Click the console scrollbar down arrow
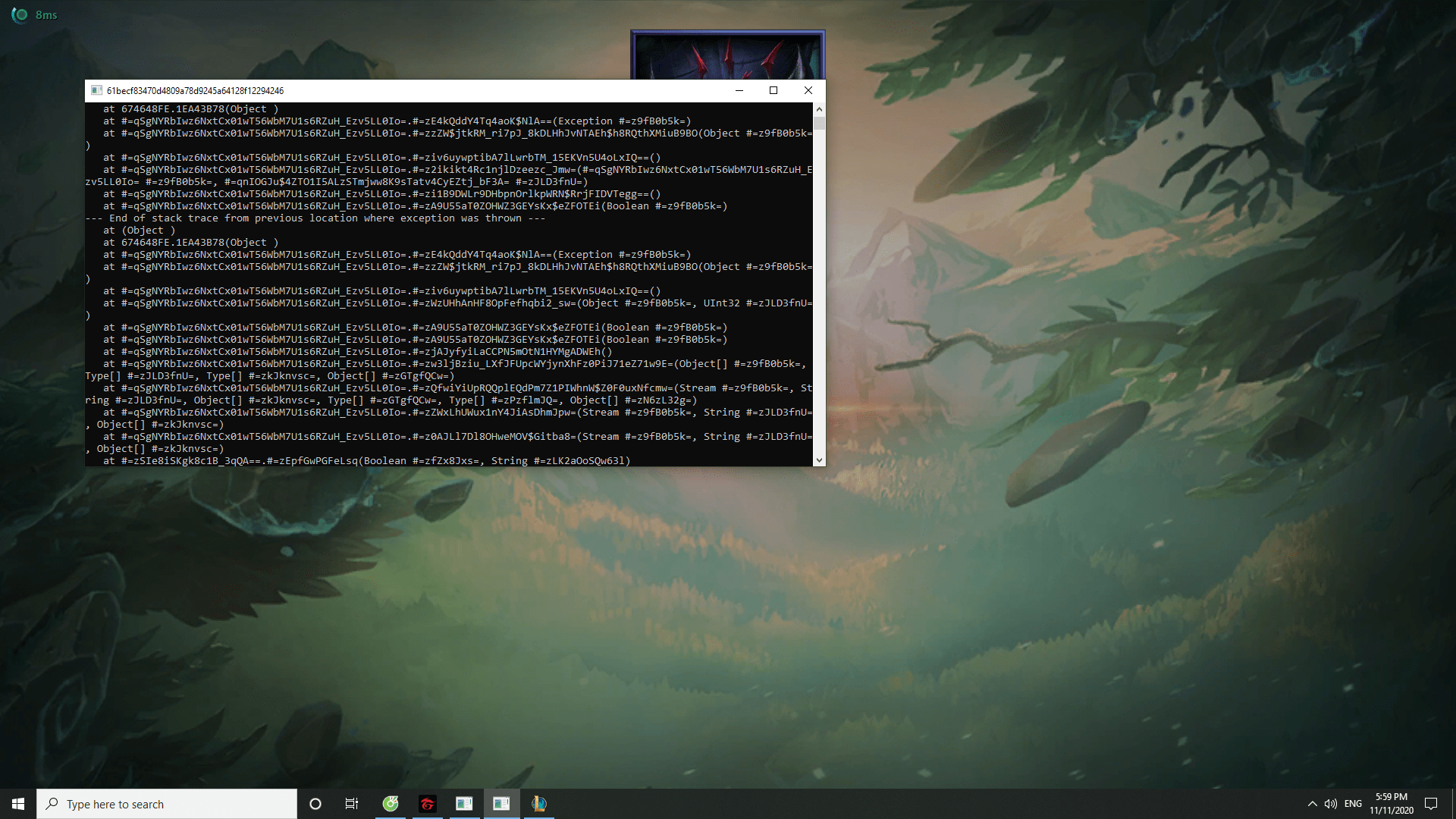This screenshot has height=819, width=1456. coord(819,460)
